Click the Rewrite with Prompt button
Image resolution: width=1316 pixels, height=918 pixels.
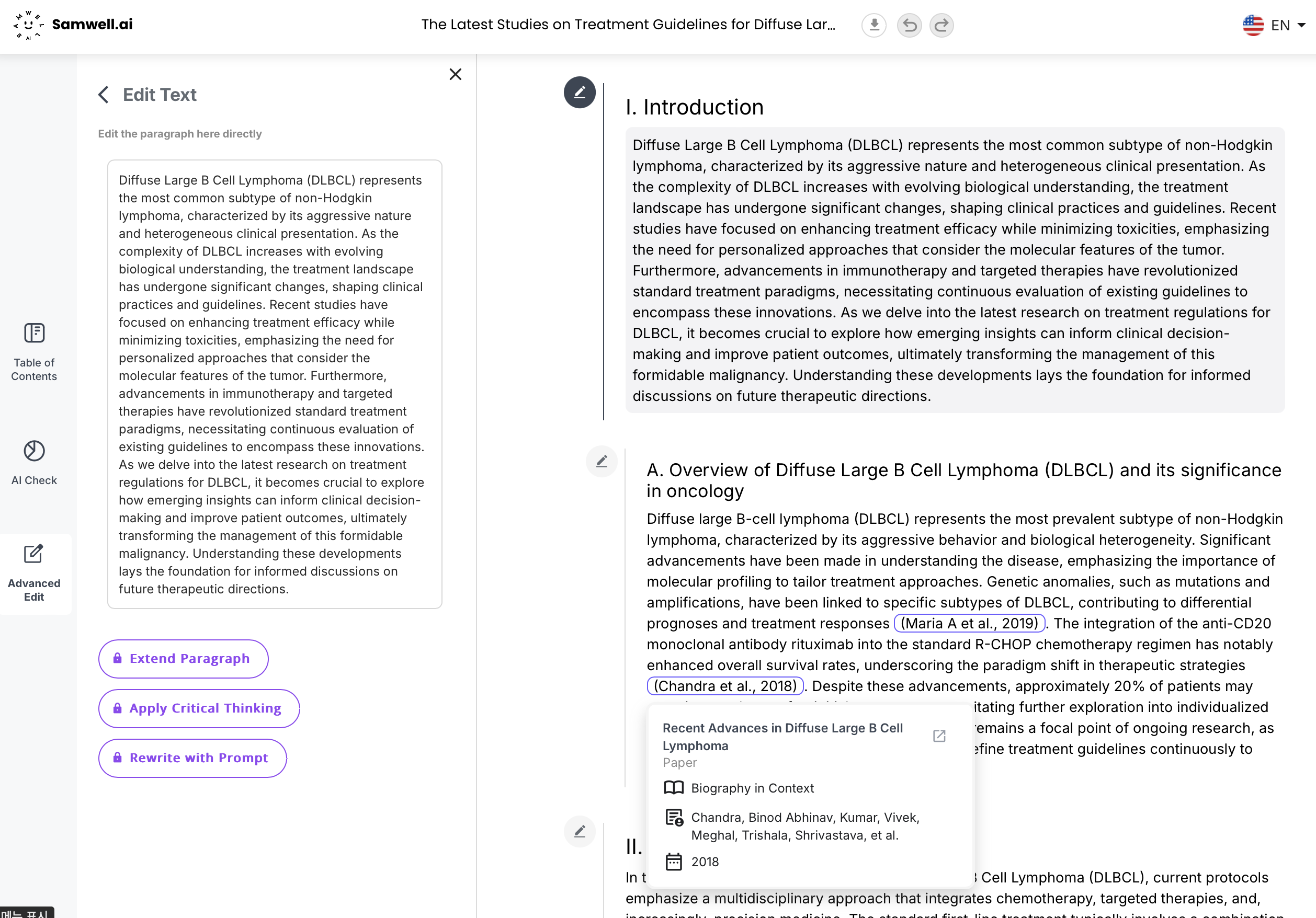(x=192, y=758)
